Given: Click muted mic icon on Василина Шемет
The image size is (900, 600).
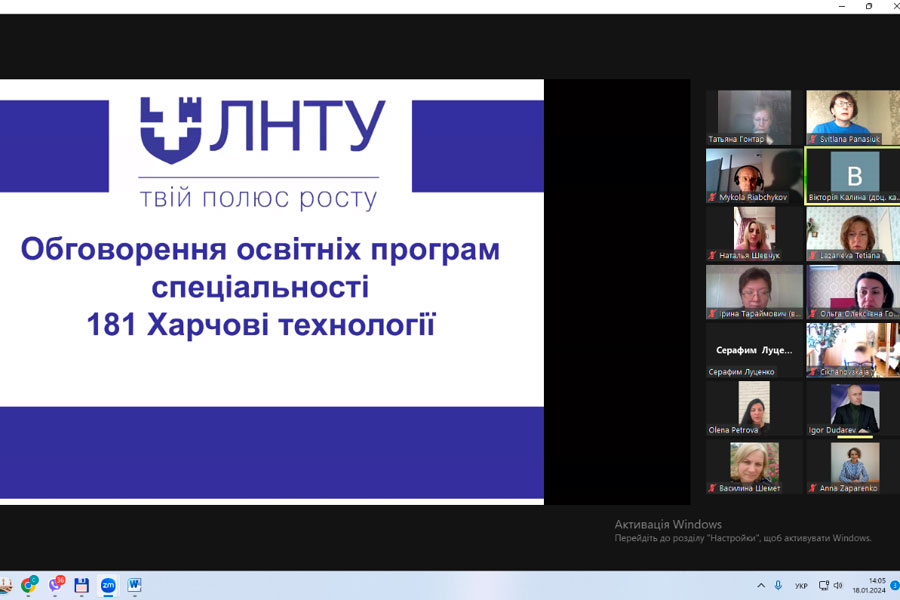Looking at the screenshot, I should [x=712, y=488].
